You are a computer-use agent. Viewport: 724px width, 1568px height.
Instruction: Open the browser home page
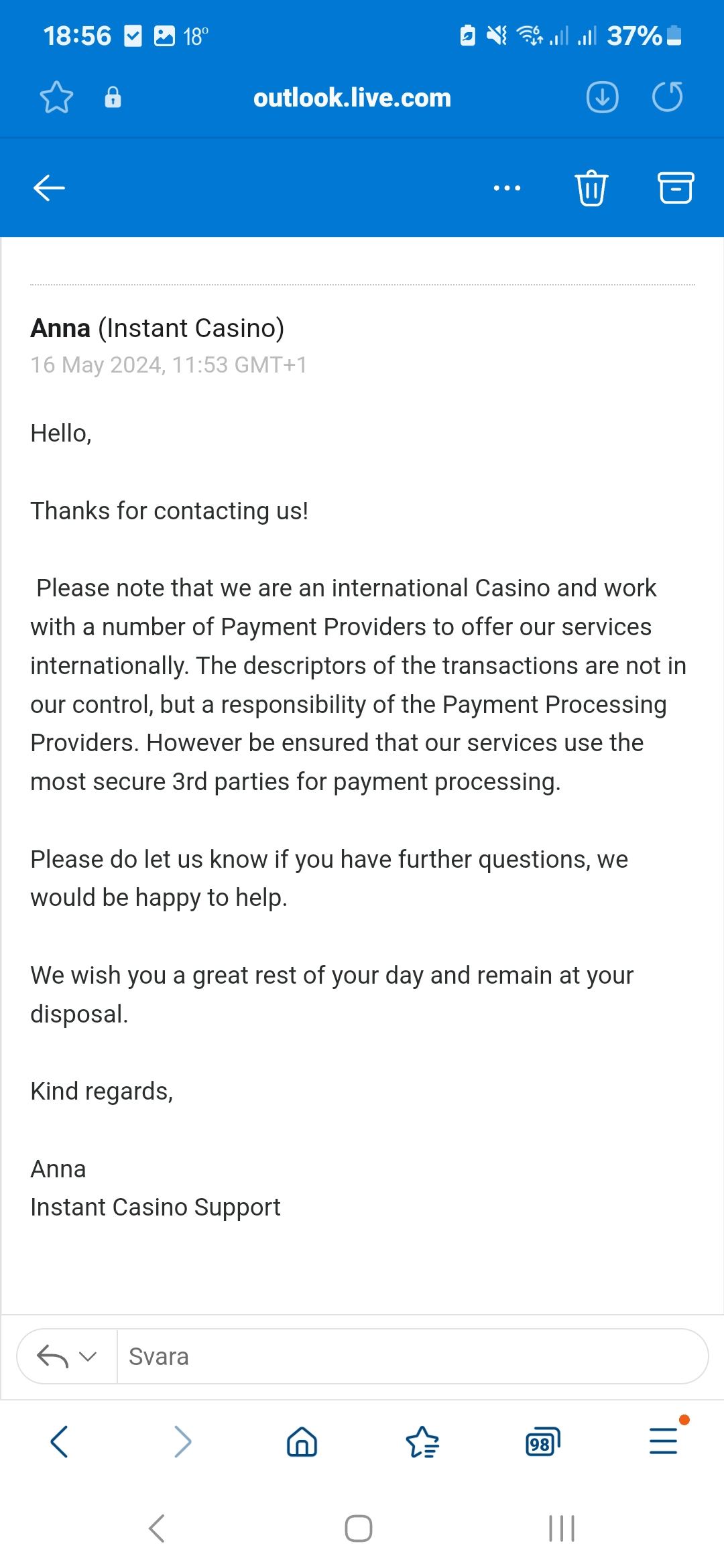tap(302, 1441)
